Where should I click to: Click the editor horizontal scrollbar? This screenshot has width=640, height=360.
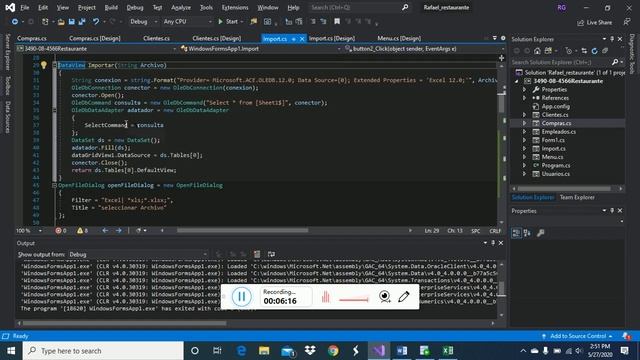(x=242, y=231)
